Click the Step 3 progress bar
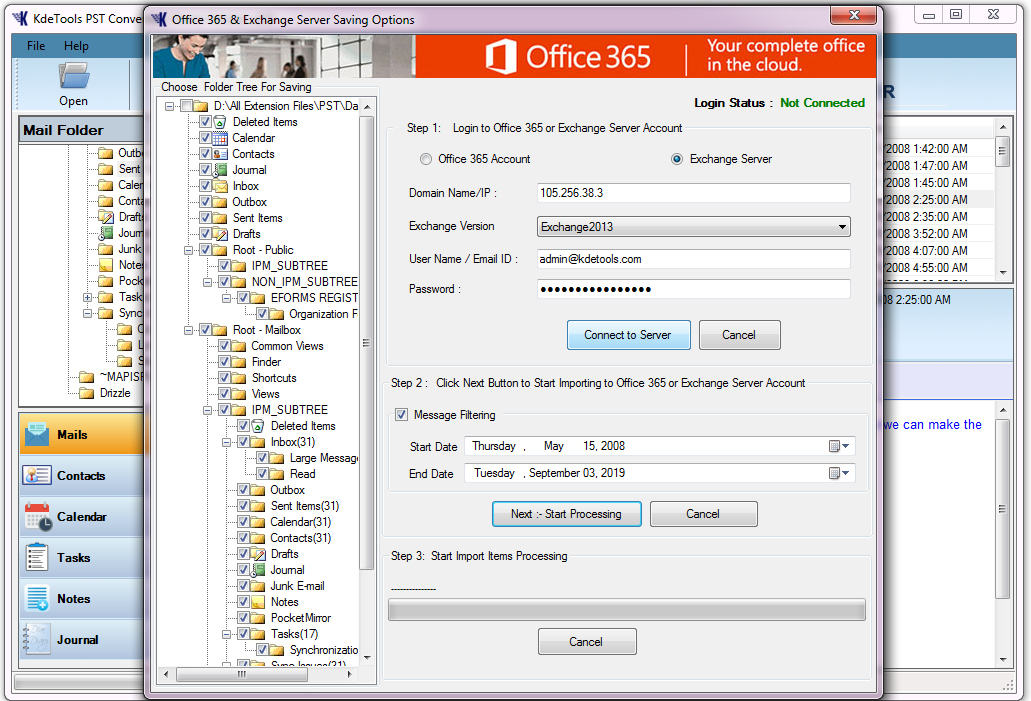The image size is (1031, 701). pos(627,608)
